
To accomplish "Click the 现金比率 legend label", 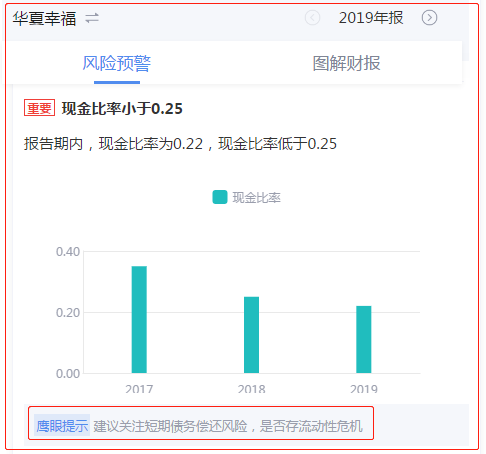I will coord(256,198).
